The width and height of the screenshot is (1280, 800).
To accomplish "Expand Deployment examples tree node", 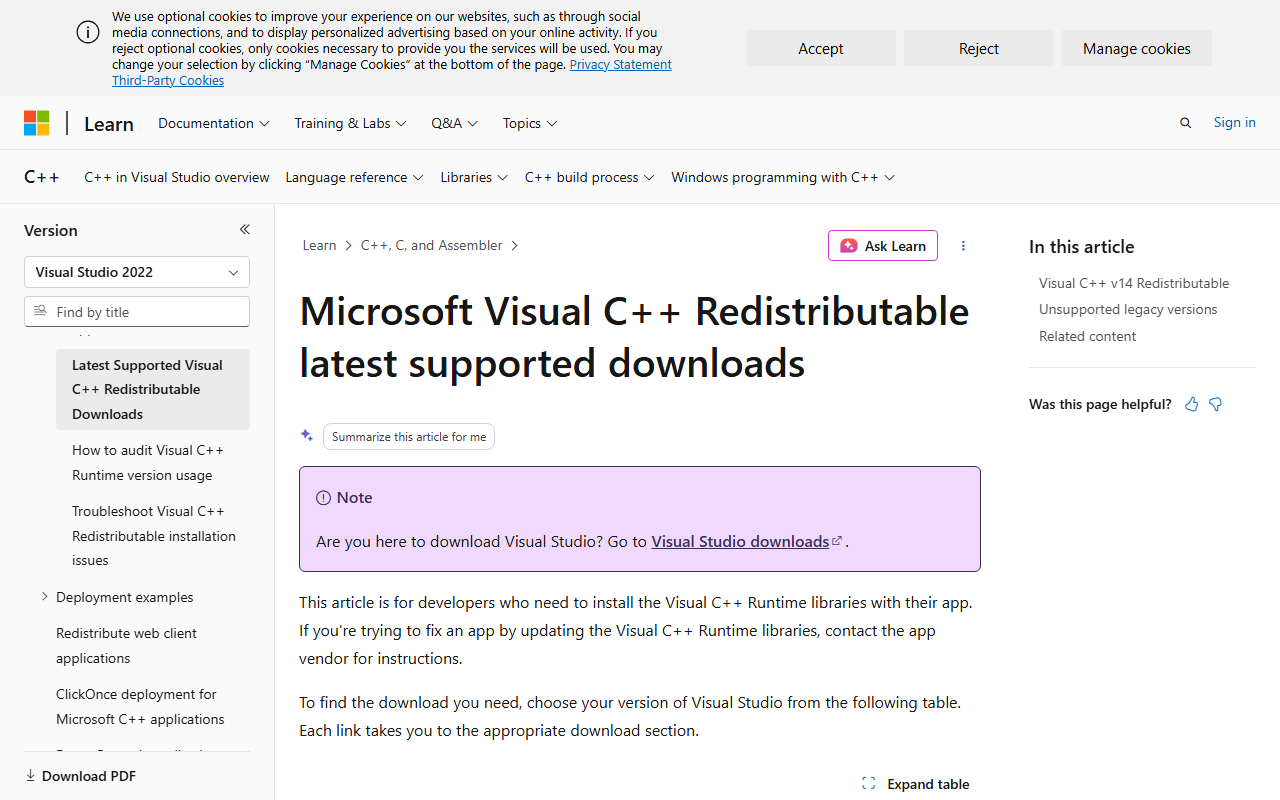I will click(44, 597).
